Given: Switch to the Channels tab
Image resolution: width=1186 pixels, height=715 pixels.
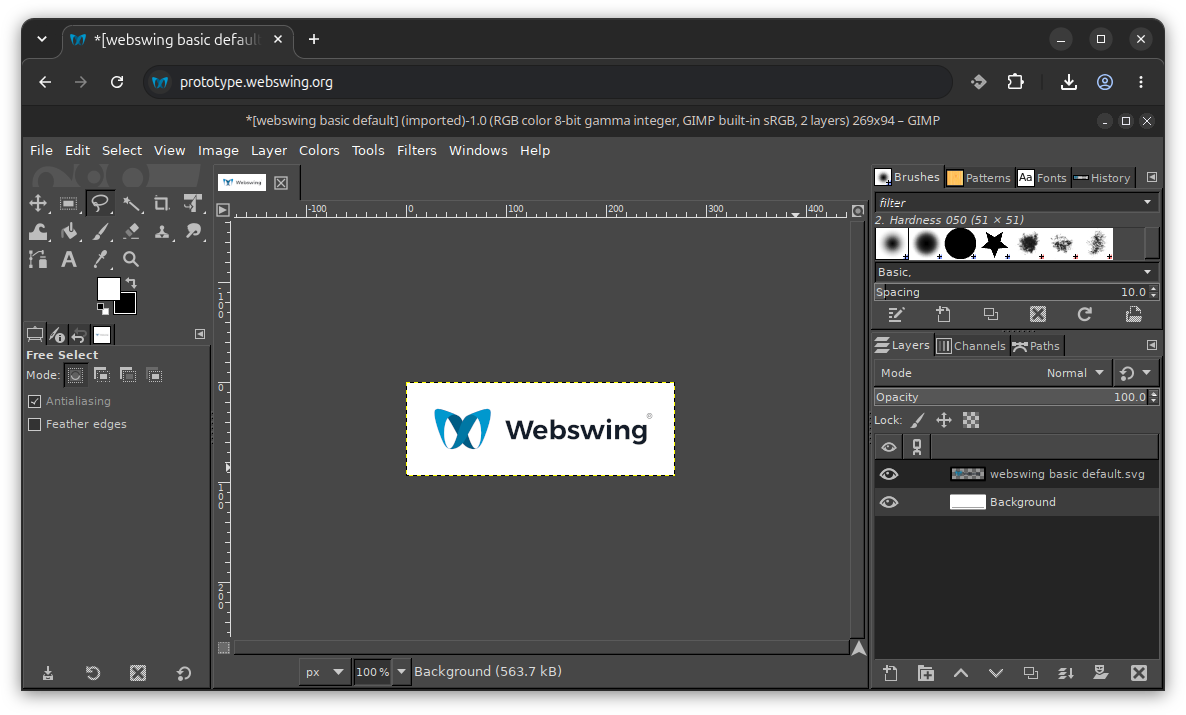Looking at the screenshot, I should [x=971, y=346].
